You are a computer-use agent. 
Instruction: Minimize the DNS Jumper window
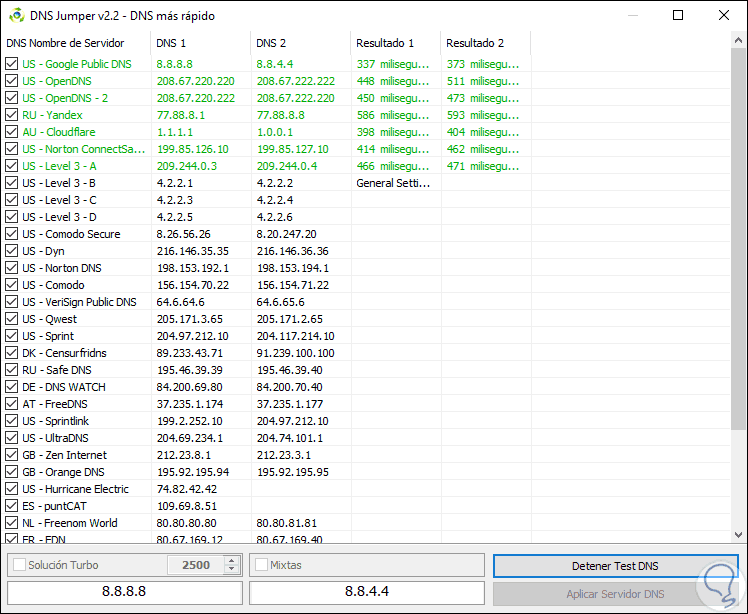[633, 15]
